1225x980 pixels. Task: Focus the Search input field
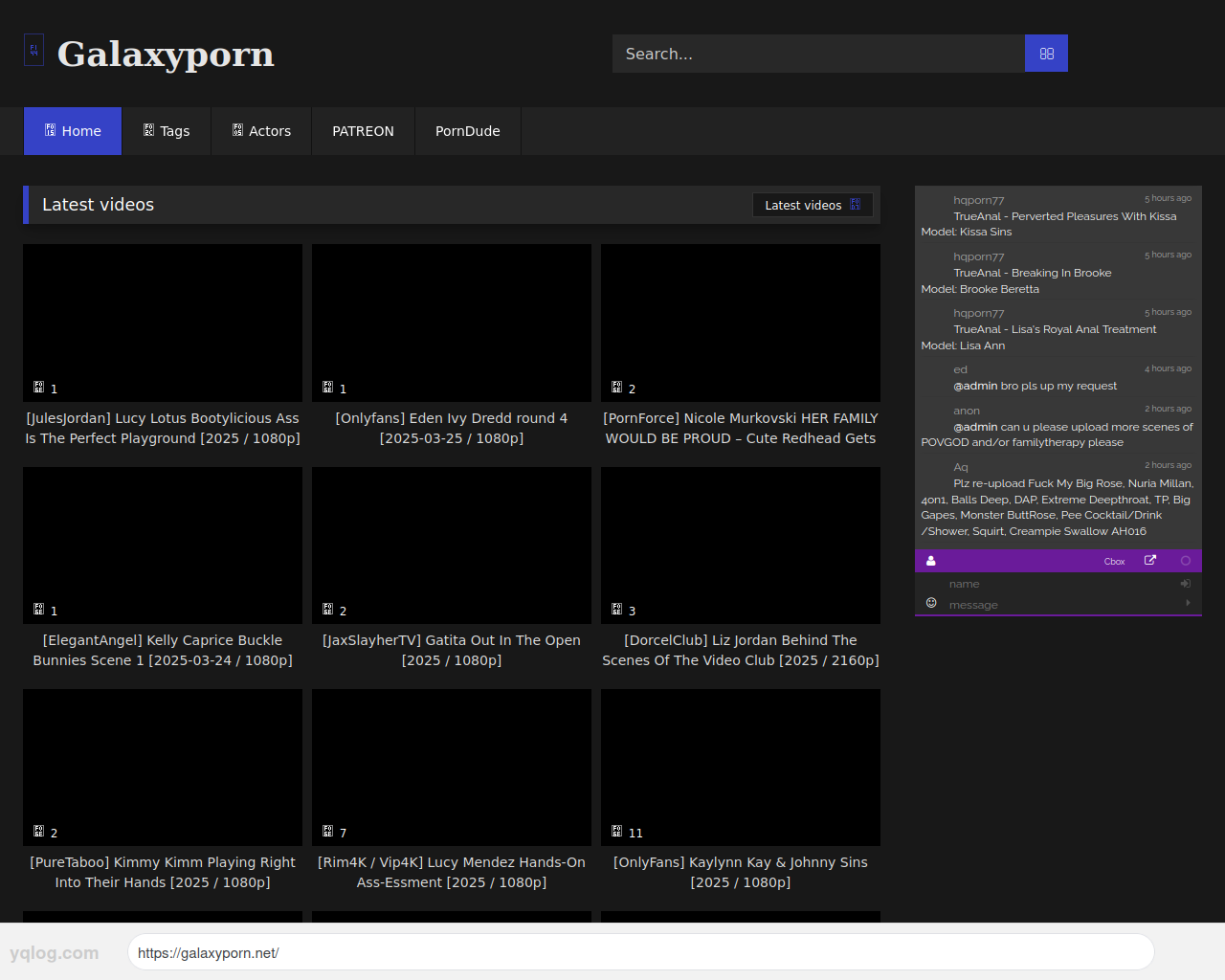[818, 54]
